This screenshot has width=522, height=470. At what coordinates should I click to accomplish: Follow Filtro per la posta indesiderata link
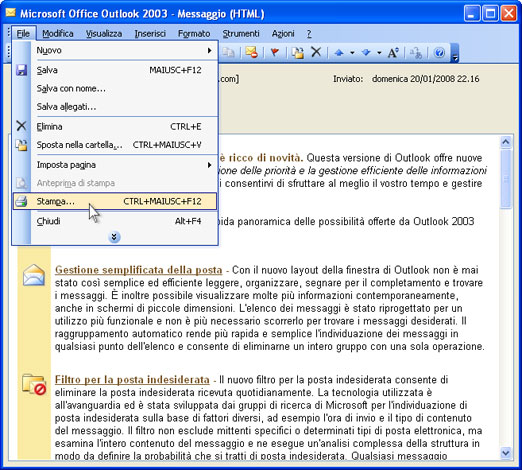point(132,380)
